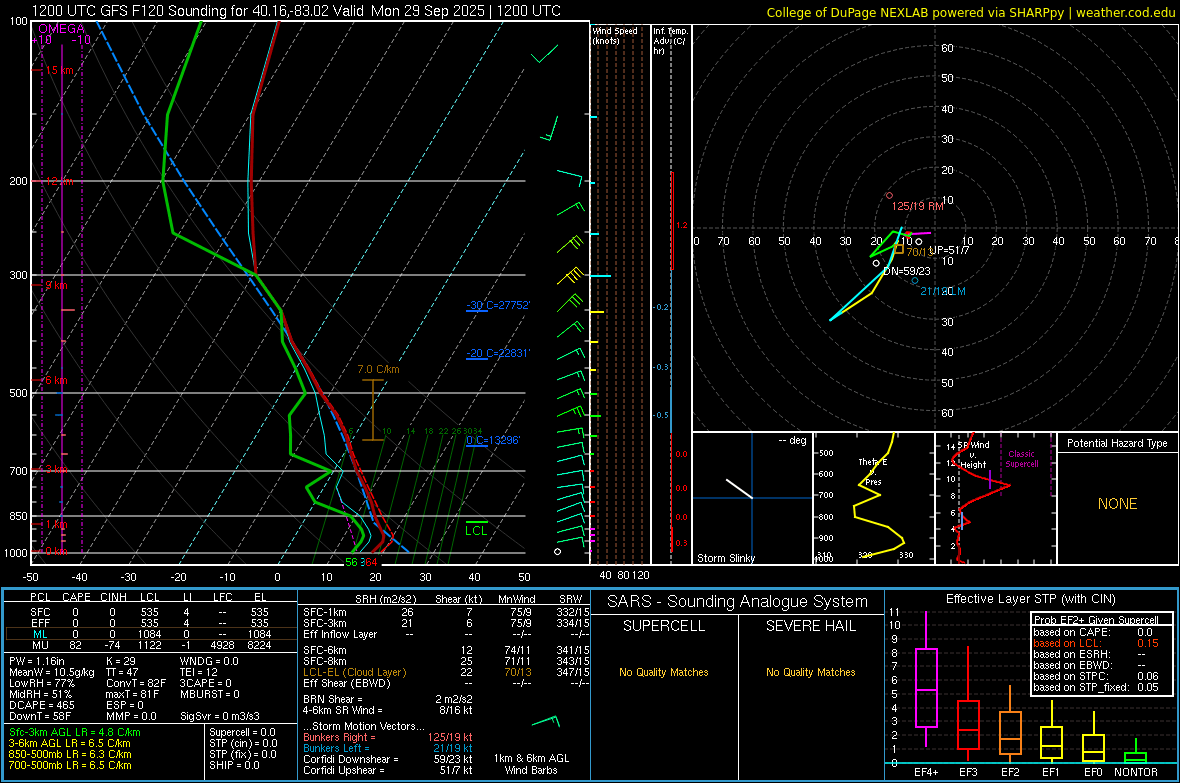
Task: Click the Prob EF2+ Given Supercell heading
Action: pos(1096,620)
